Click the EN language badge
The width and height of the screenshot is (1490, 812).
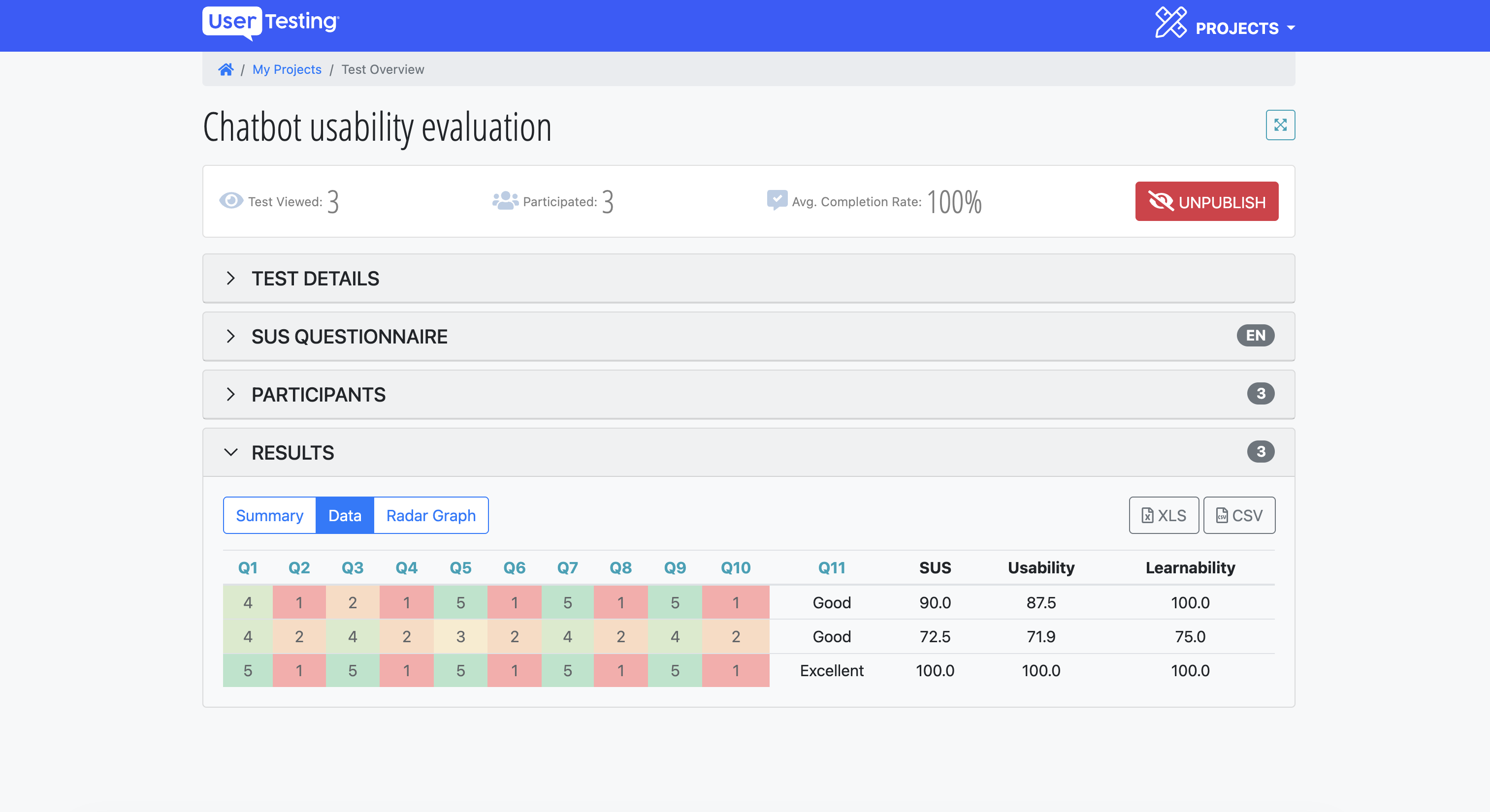[1255, 335]
